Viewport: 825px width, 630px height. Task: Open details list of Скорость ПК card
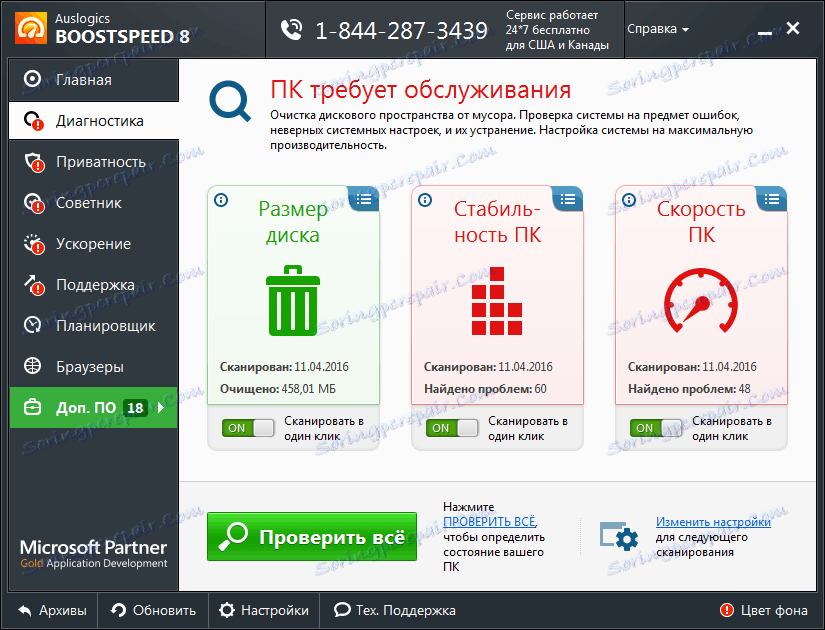coord(772,199)
